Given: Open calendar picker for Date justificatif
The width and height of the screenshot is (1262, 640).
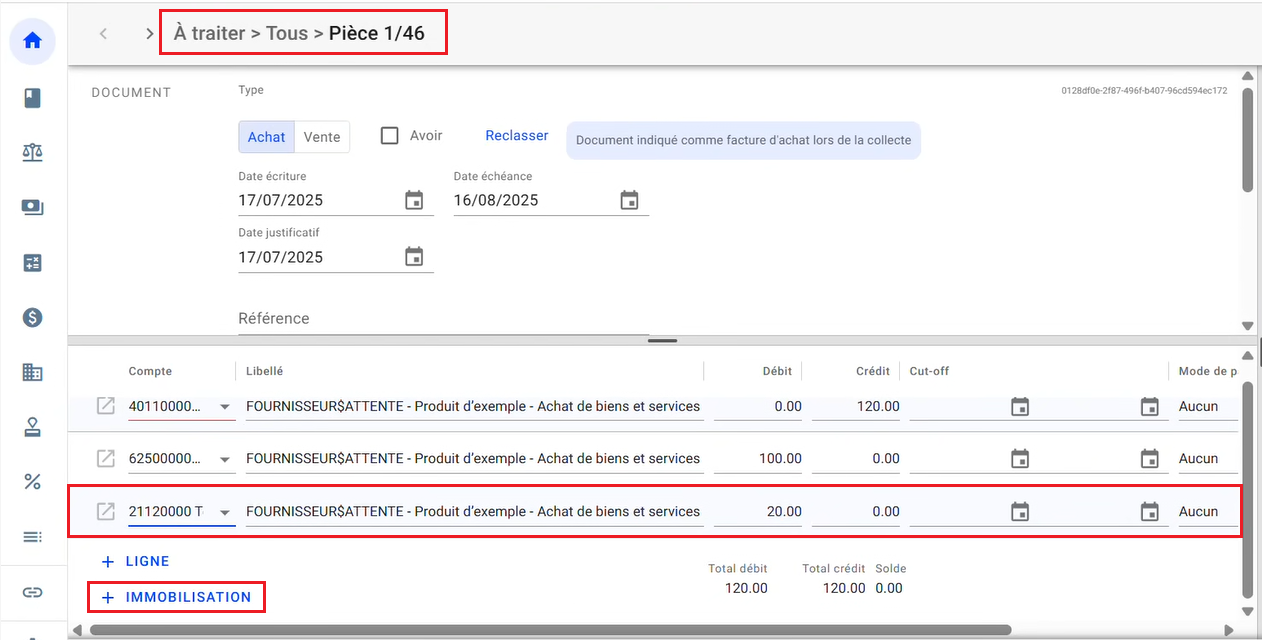Looking at the screenshot, I should [x=414, y=257].
